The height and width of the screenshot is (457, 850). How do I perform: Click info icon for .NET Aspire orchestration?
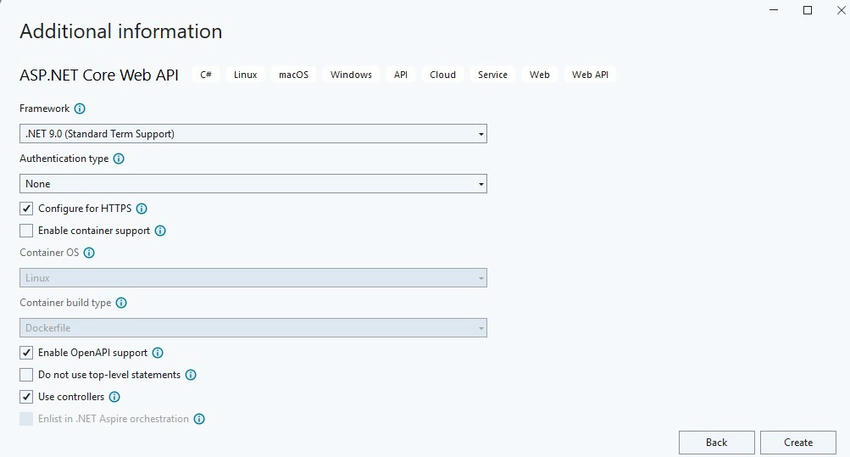[x=199, y=419]
